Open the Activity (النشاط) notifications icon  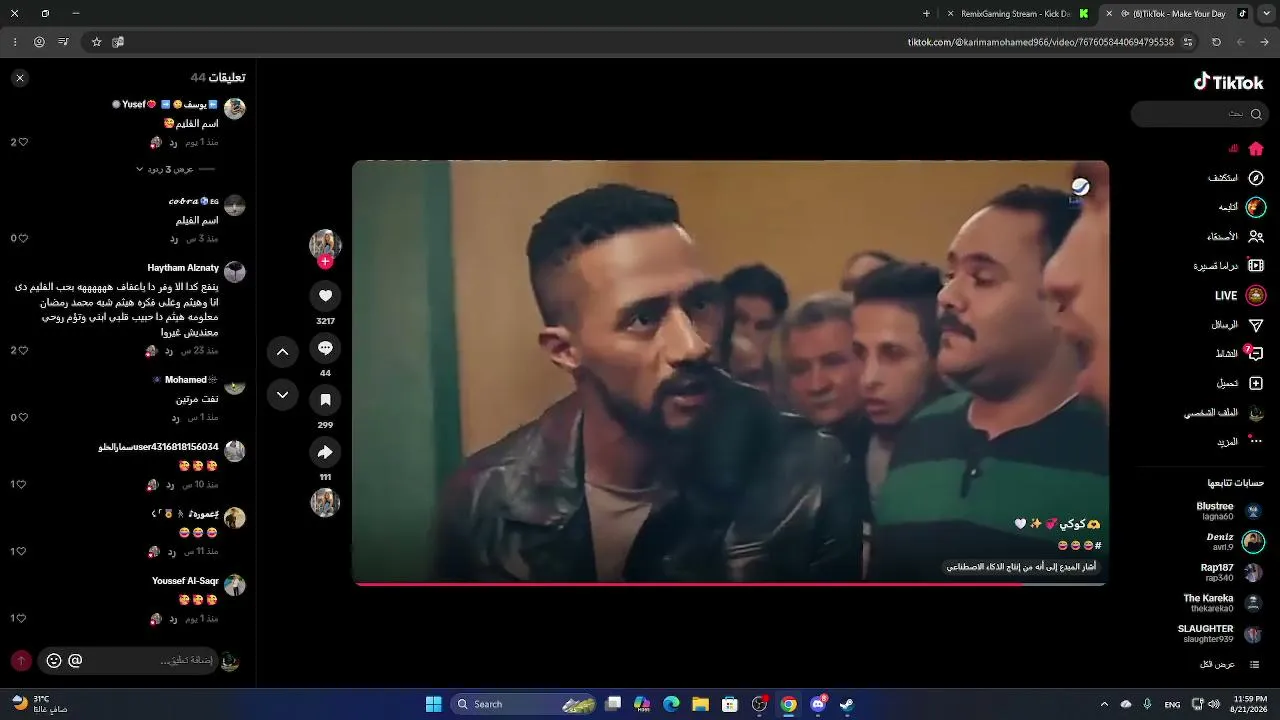tap(1256, 354)
